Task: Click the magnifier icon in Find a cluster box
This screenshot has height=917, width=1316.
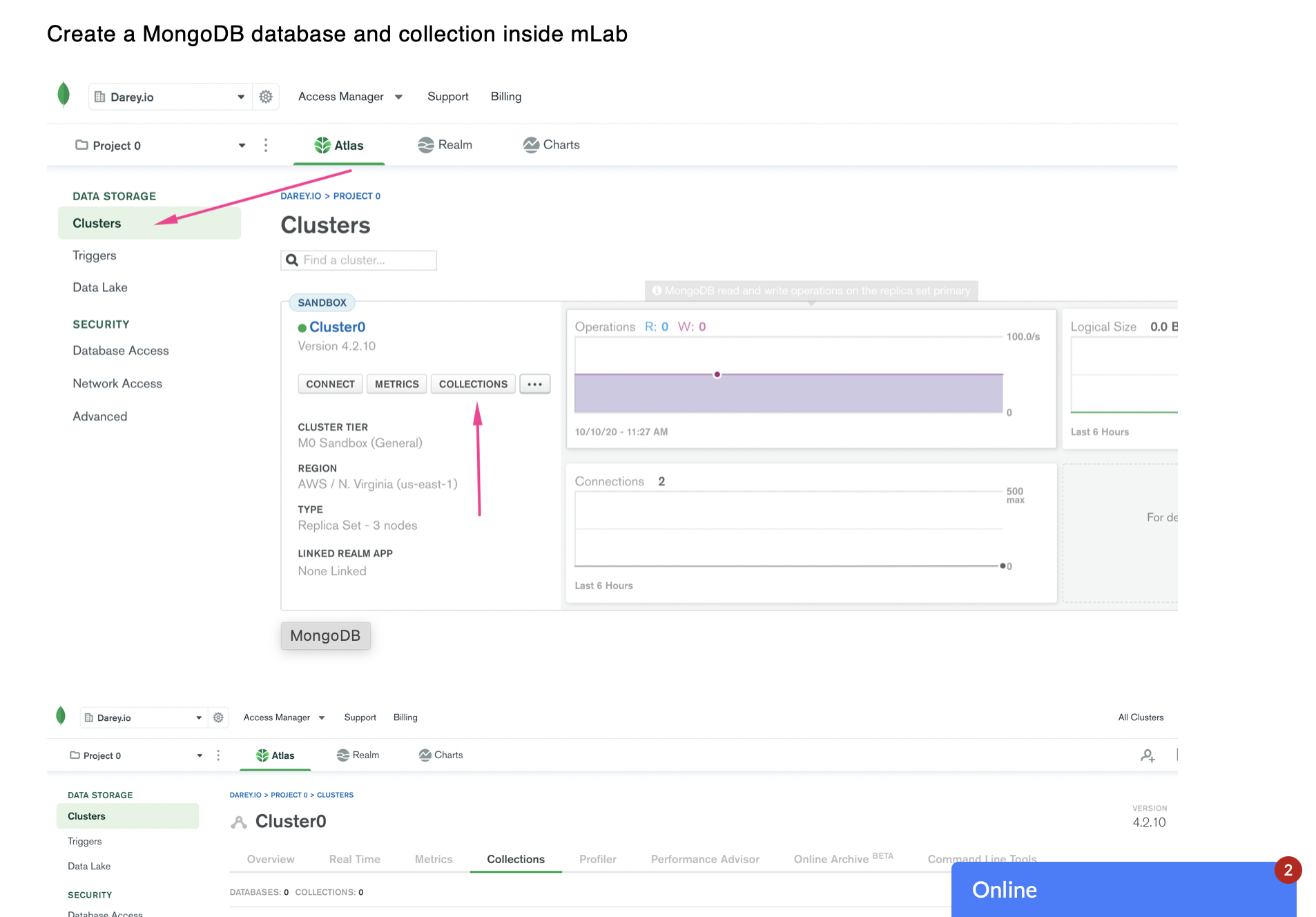Action: click(292, 260)
